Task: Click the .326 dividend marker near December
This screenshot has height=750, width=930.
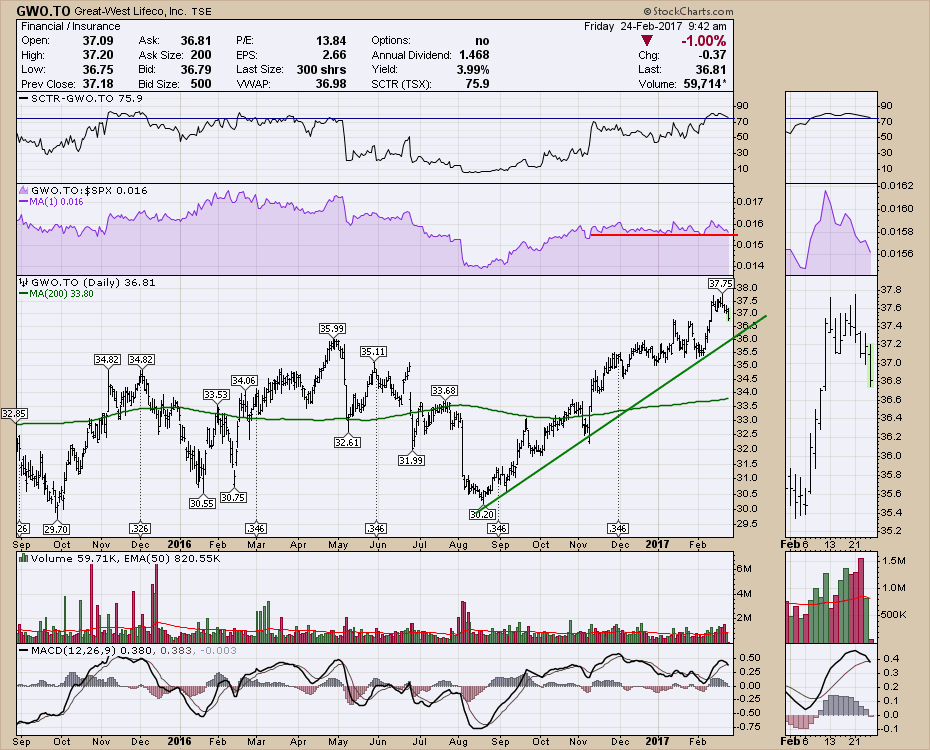Action: click(x=140, y=528)
